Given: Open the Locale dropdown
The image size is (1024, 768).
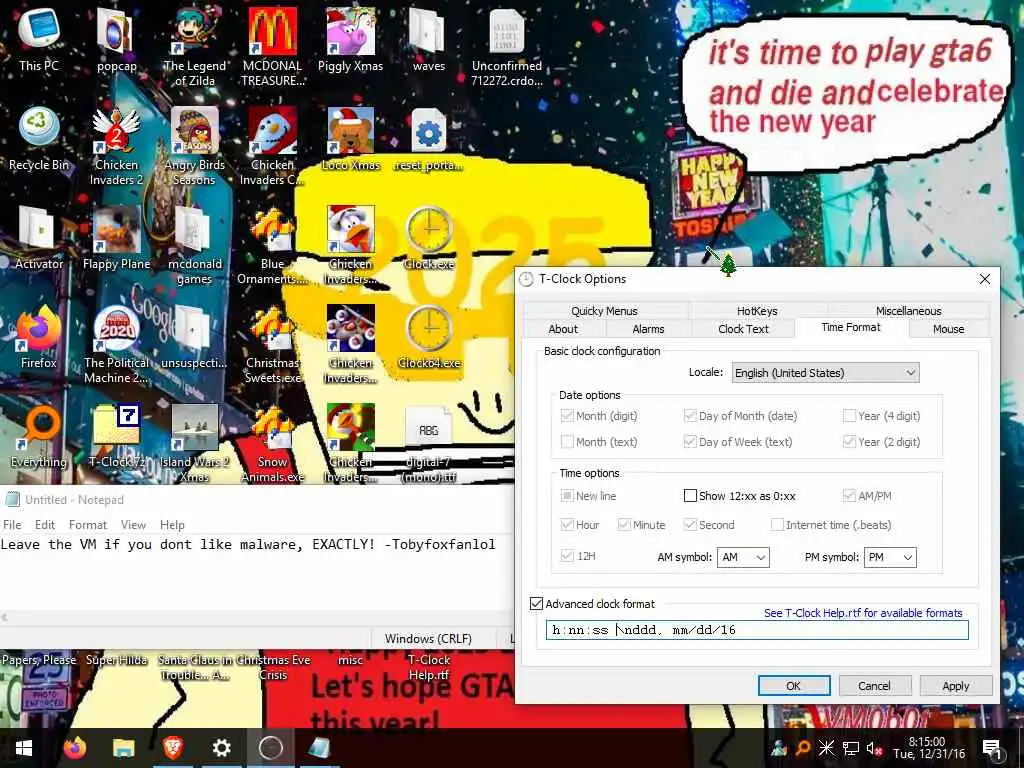Looking at the screenshot, I should pos(825,373).
